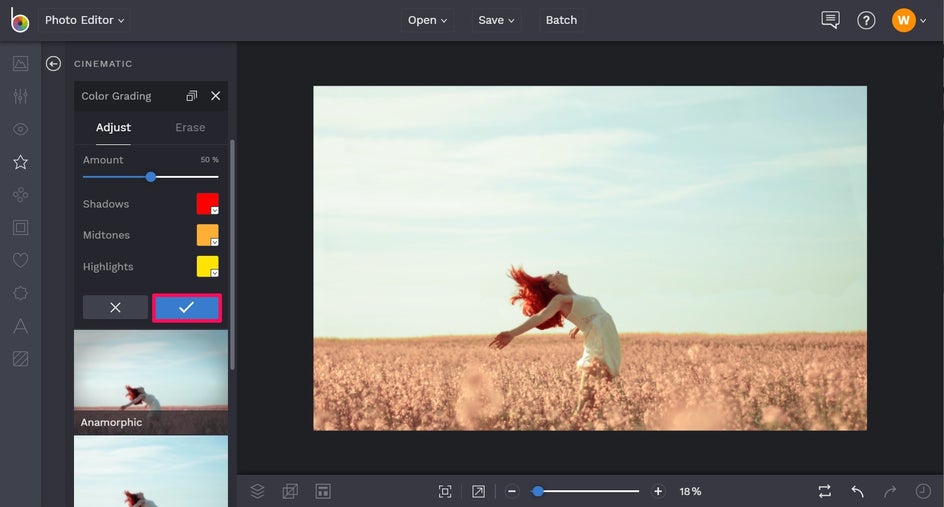Open the Open dropdown menu
This screenshot has height=507, width=944.
pyautogui.click(x=427, y=20)
